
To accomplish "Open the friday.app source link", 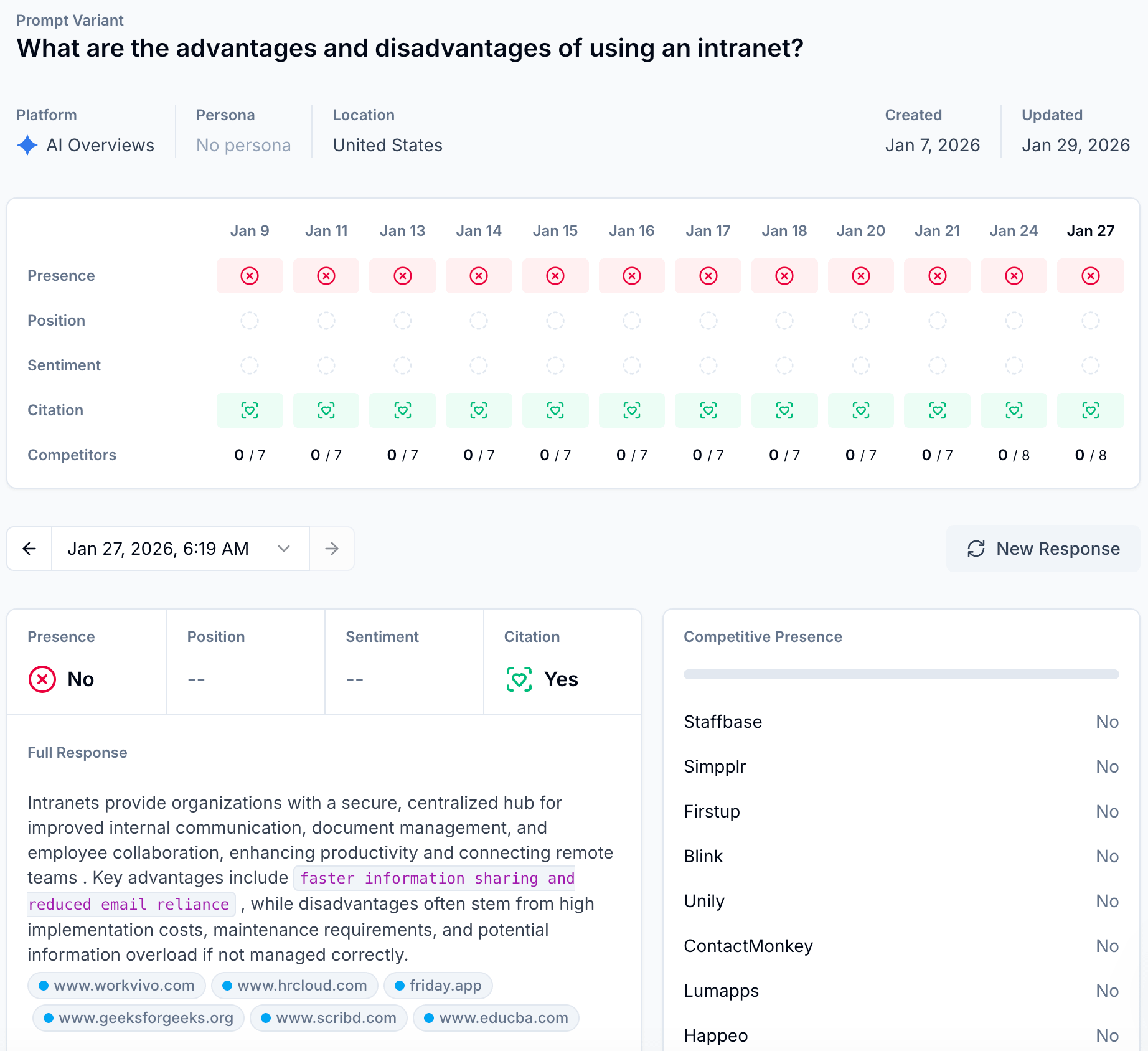I will 438,986.
